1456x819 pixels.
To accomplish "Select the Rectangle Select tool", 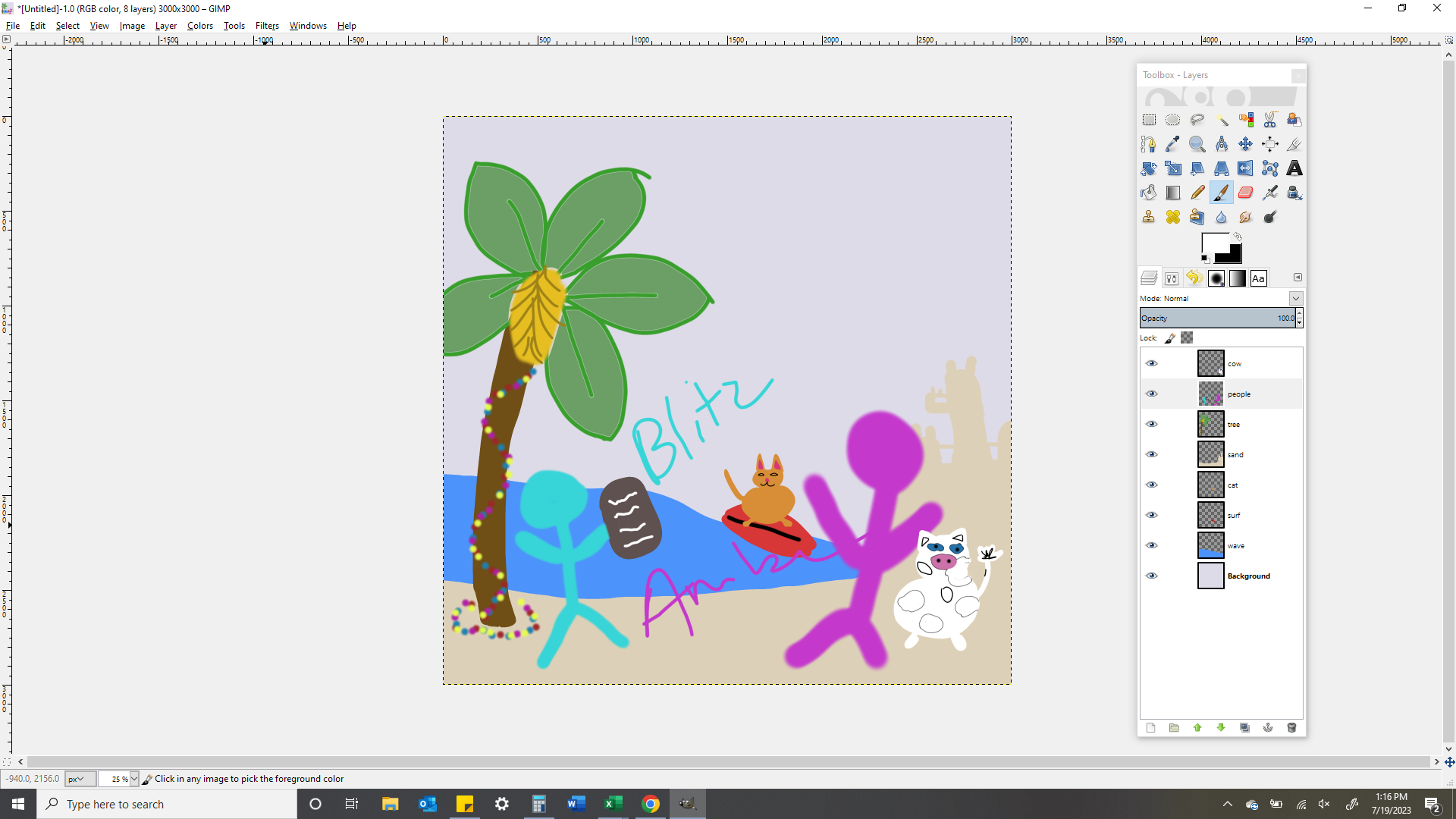I will [1149, 120].
